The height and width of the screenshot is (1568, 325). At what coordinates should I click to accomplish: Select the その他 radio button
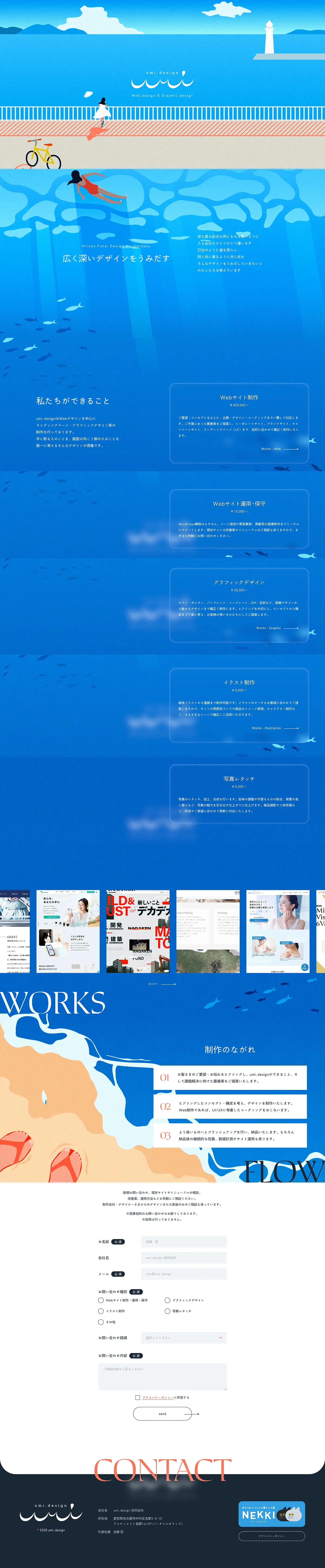coord(101,1322)
